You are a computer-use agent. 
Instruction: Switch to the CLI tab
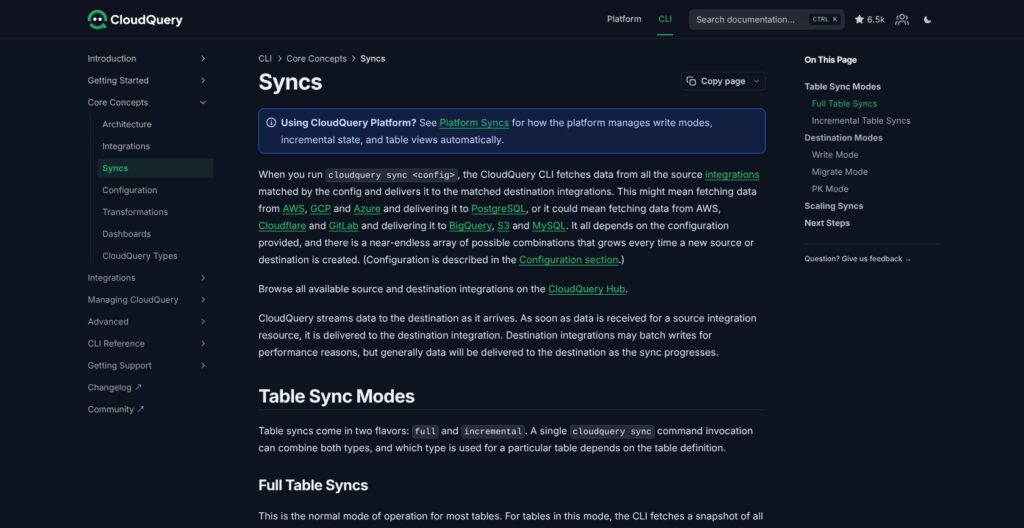click(665, 19)
